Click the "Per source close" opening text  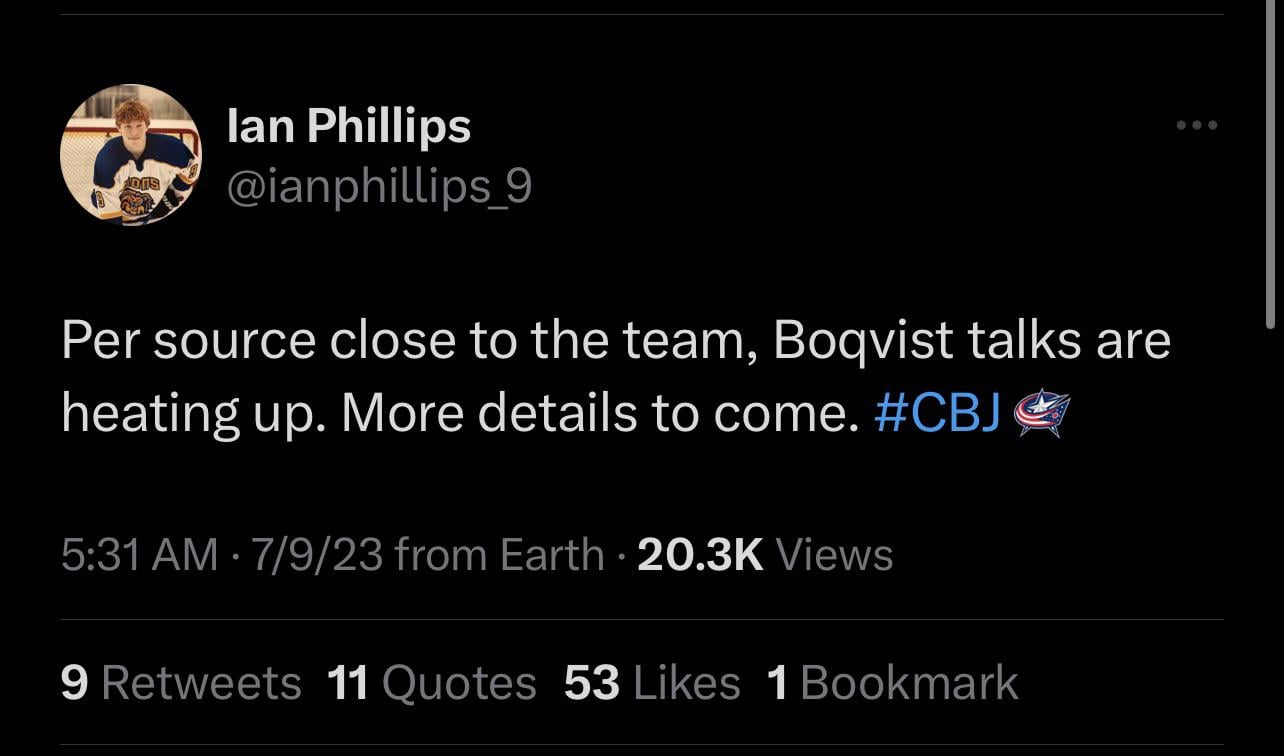tap(230, 341)
